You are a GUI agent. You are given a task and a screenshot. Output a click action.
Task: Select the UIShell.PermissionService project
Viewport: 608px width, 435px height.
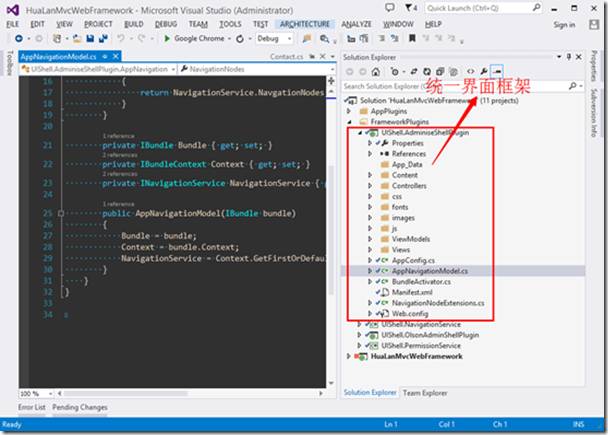(421, 345)
